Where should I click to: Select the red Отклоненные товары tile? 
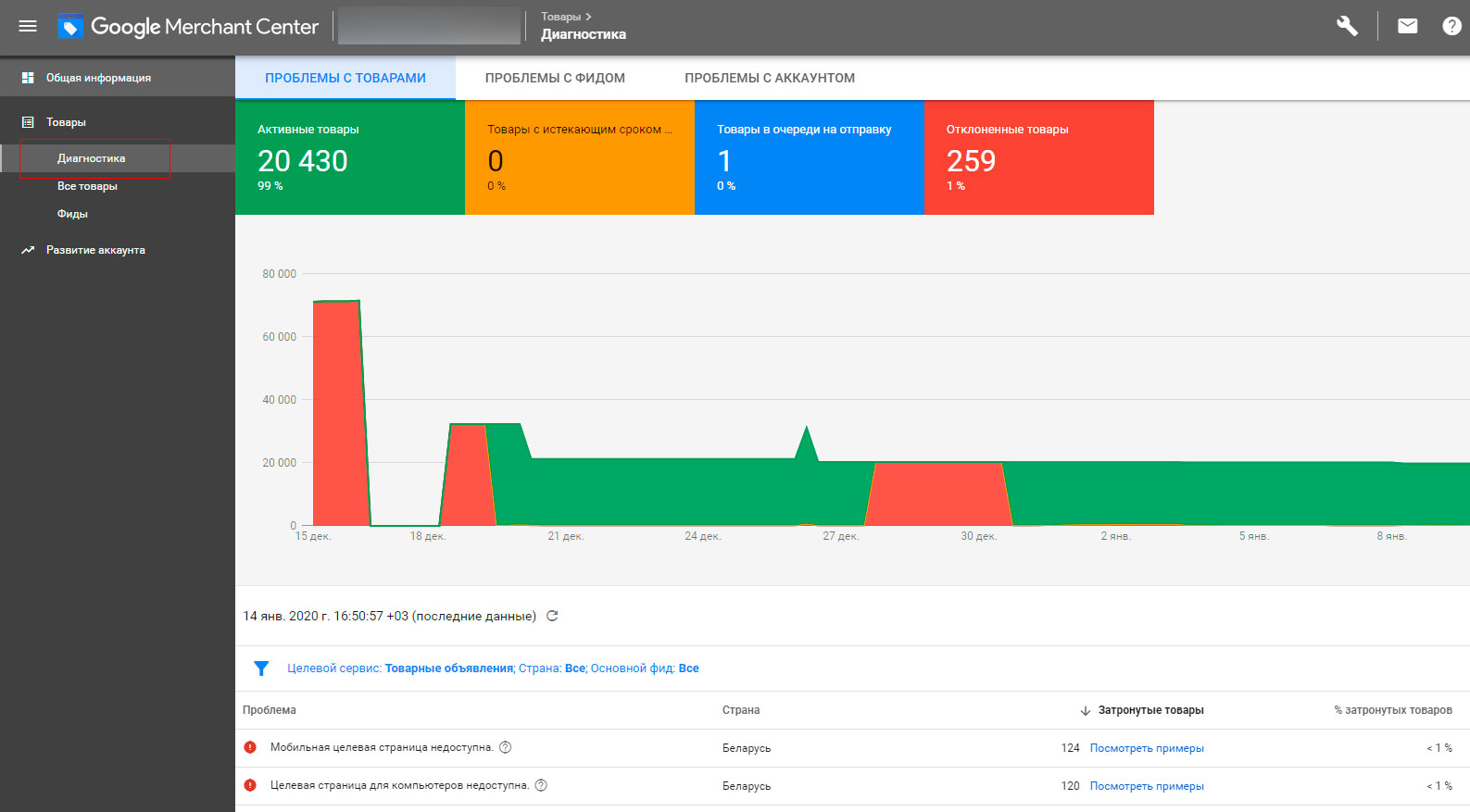point(1038,157)
